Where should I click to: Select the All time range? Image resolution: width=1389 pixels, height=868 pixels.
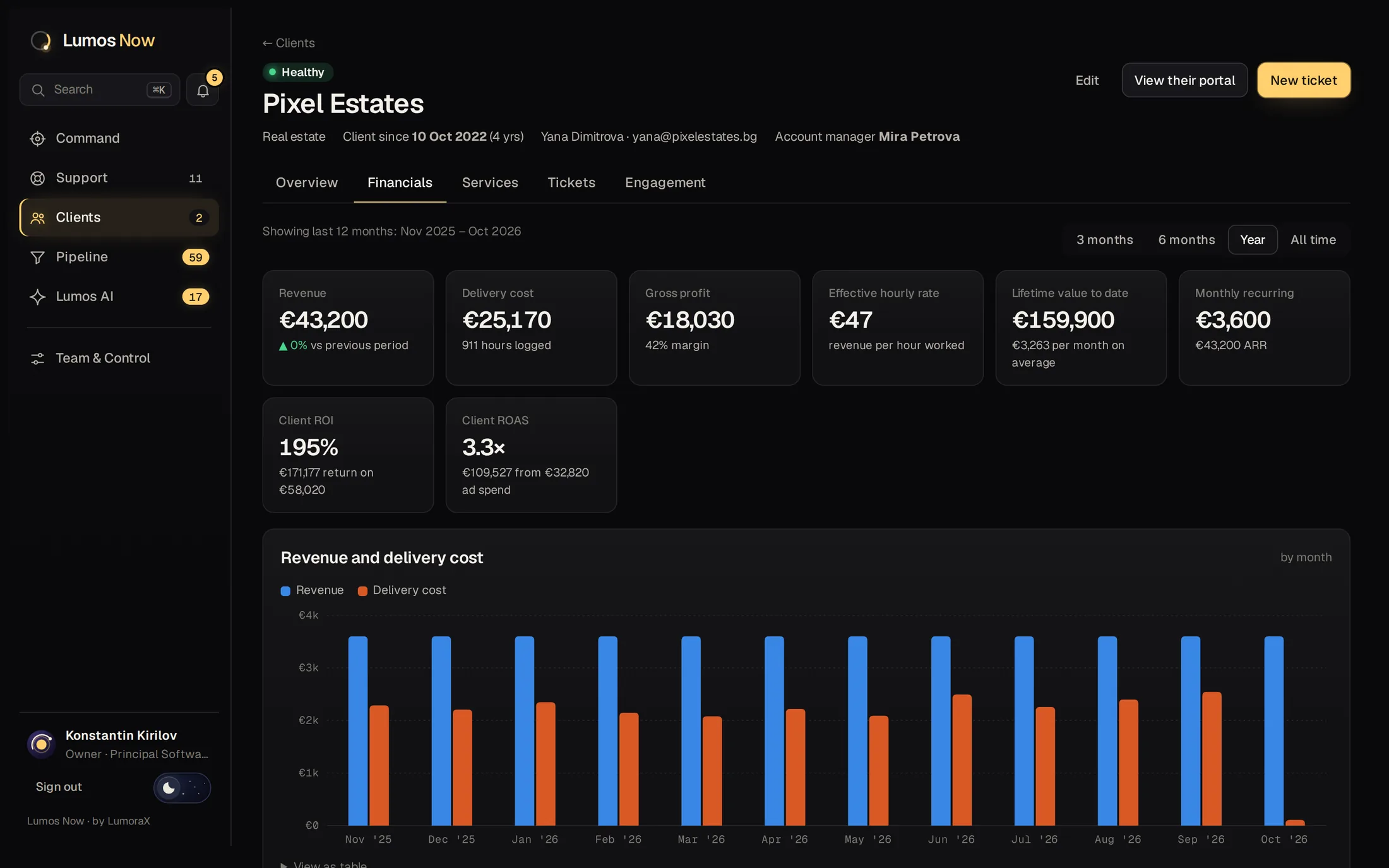click(1313, 240)
